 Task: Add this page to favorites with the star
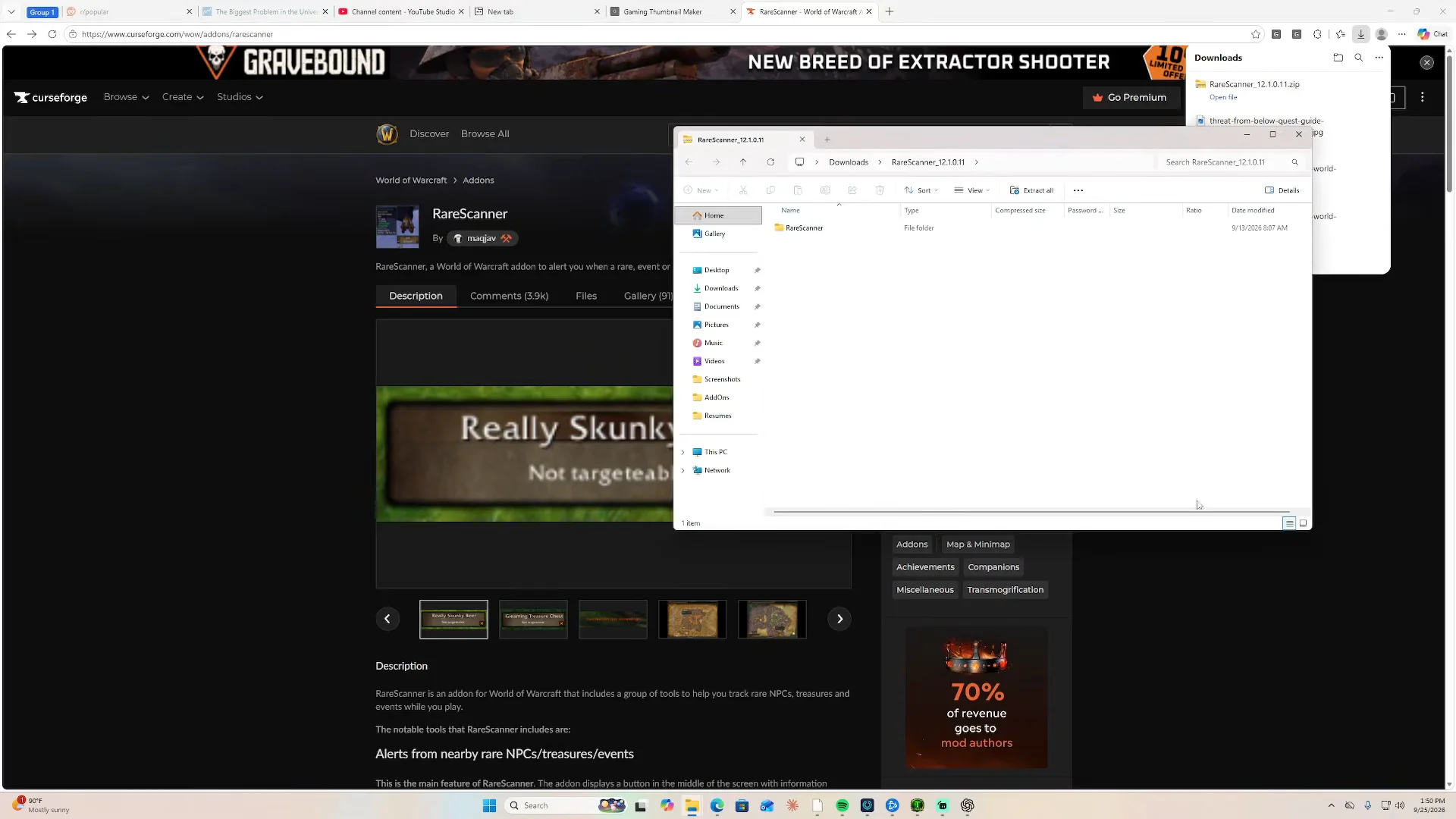pyautogui.click(x=1256, y=34)
